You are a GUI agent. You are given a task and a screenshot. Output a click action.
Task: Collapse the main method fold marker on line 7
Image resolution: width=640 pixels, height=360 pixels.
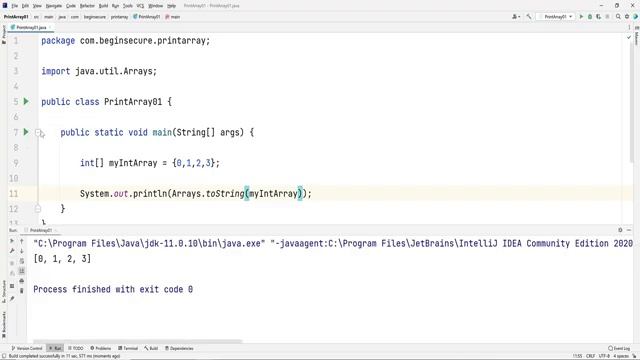click(38, 132)
